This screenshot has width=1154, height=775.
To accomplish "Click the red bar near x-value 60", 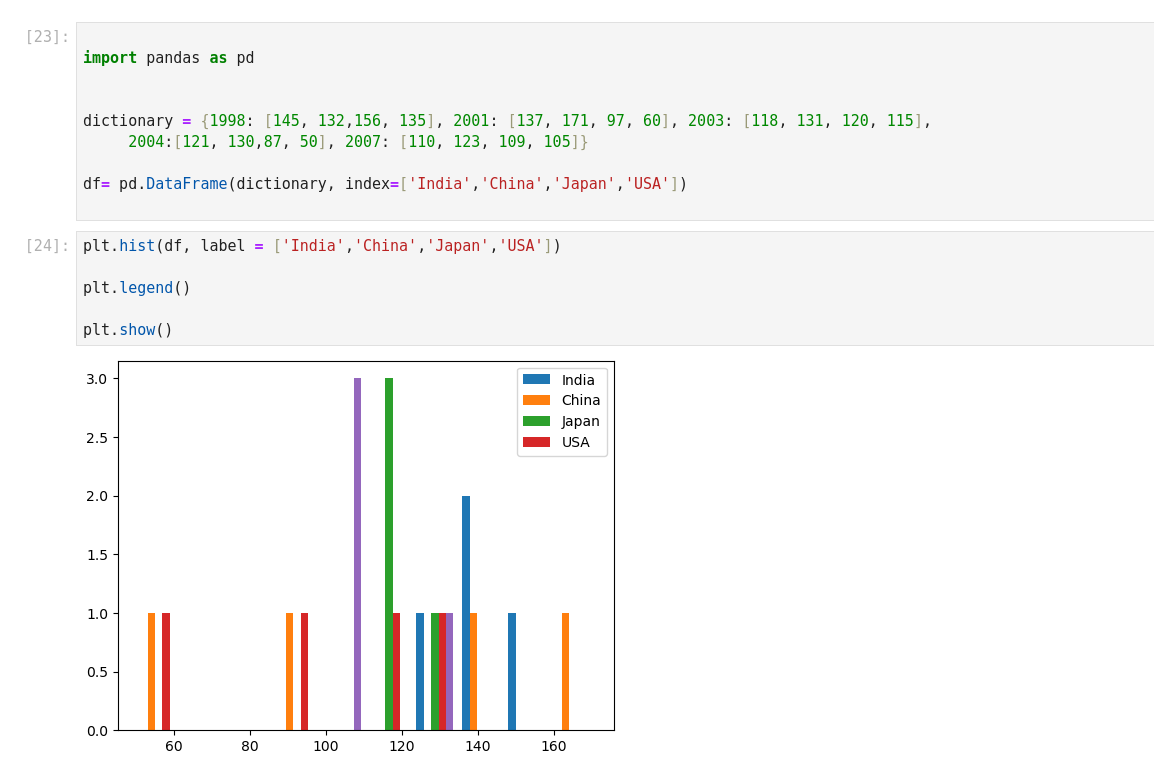I will (166, 671).
